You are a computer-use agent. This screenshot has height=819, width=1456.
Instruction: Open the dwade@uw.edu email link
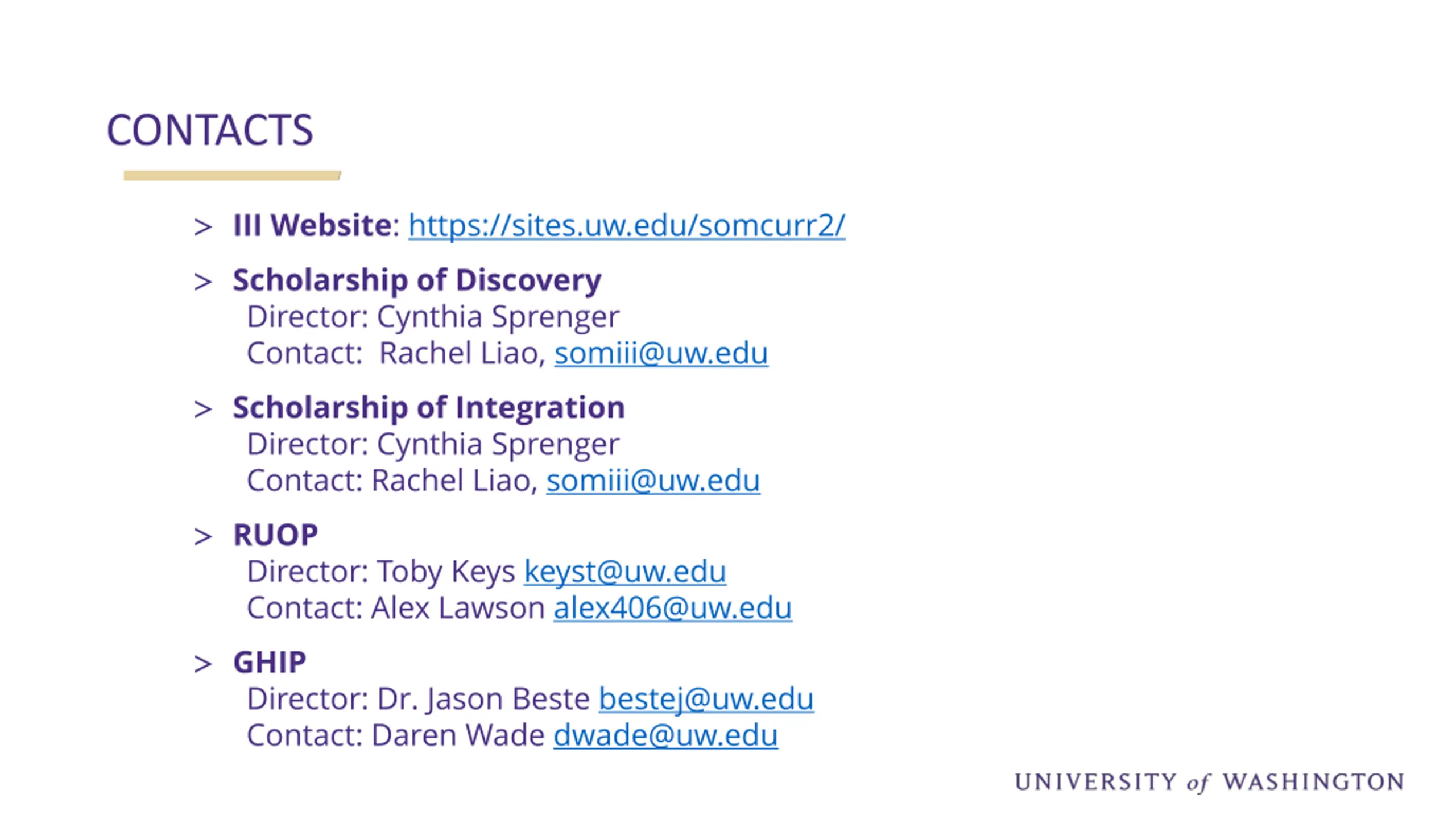[x=665, y=735]
